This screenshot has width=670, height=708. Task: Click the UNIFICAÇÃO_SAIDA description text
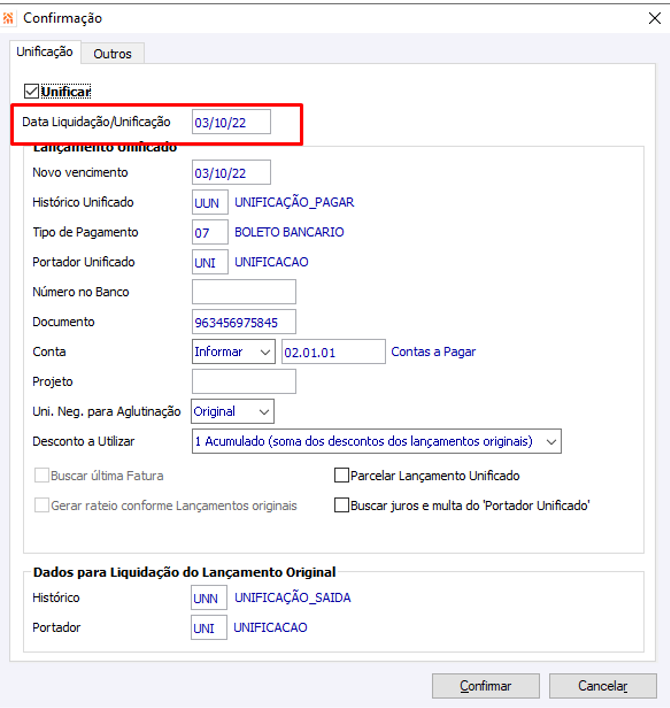click(x=292, y=598)
